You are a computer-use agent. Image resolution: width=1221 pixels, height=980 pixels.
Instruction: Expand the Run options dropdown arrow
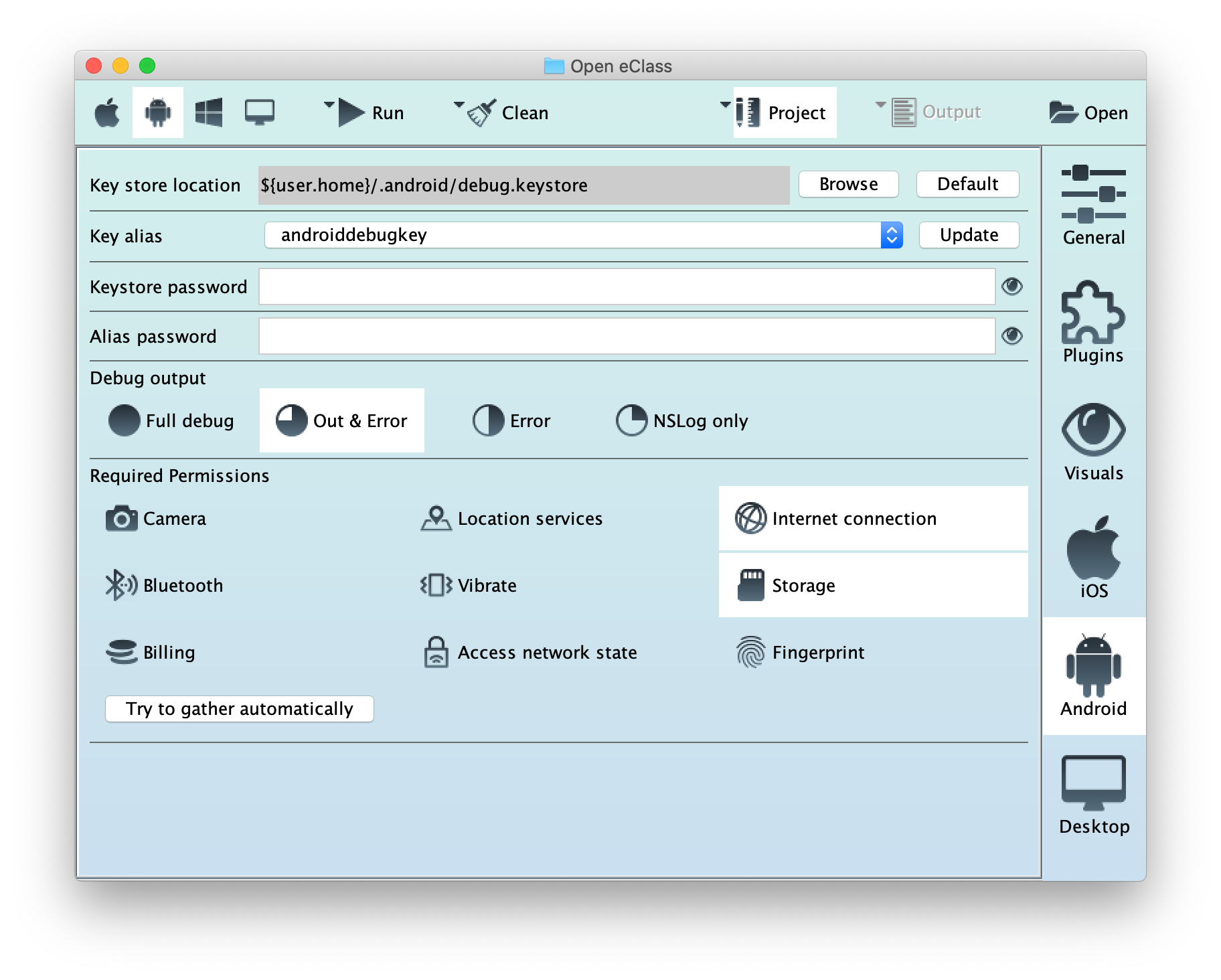pyautogui.click(x=329, y=105)
